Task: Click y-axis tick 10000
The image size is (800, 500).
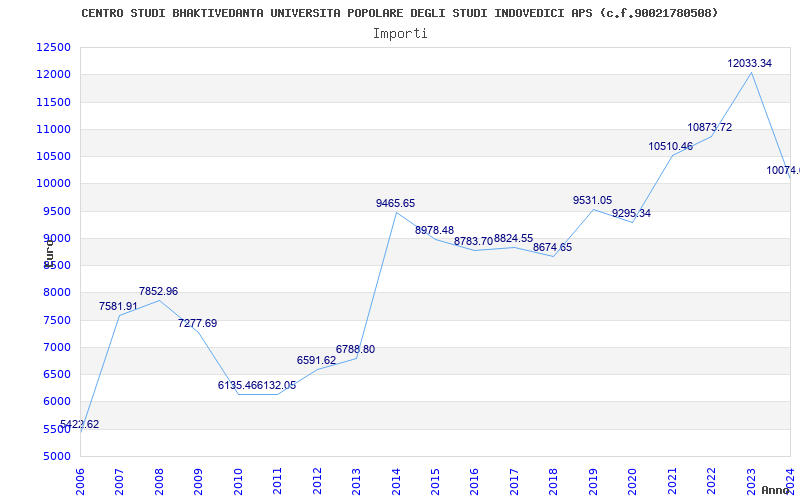Action: click(54, 184)
